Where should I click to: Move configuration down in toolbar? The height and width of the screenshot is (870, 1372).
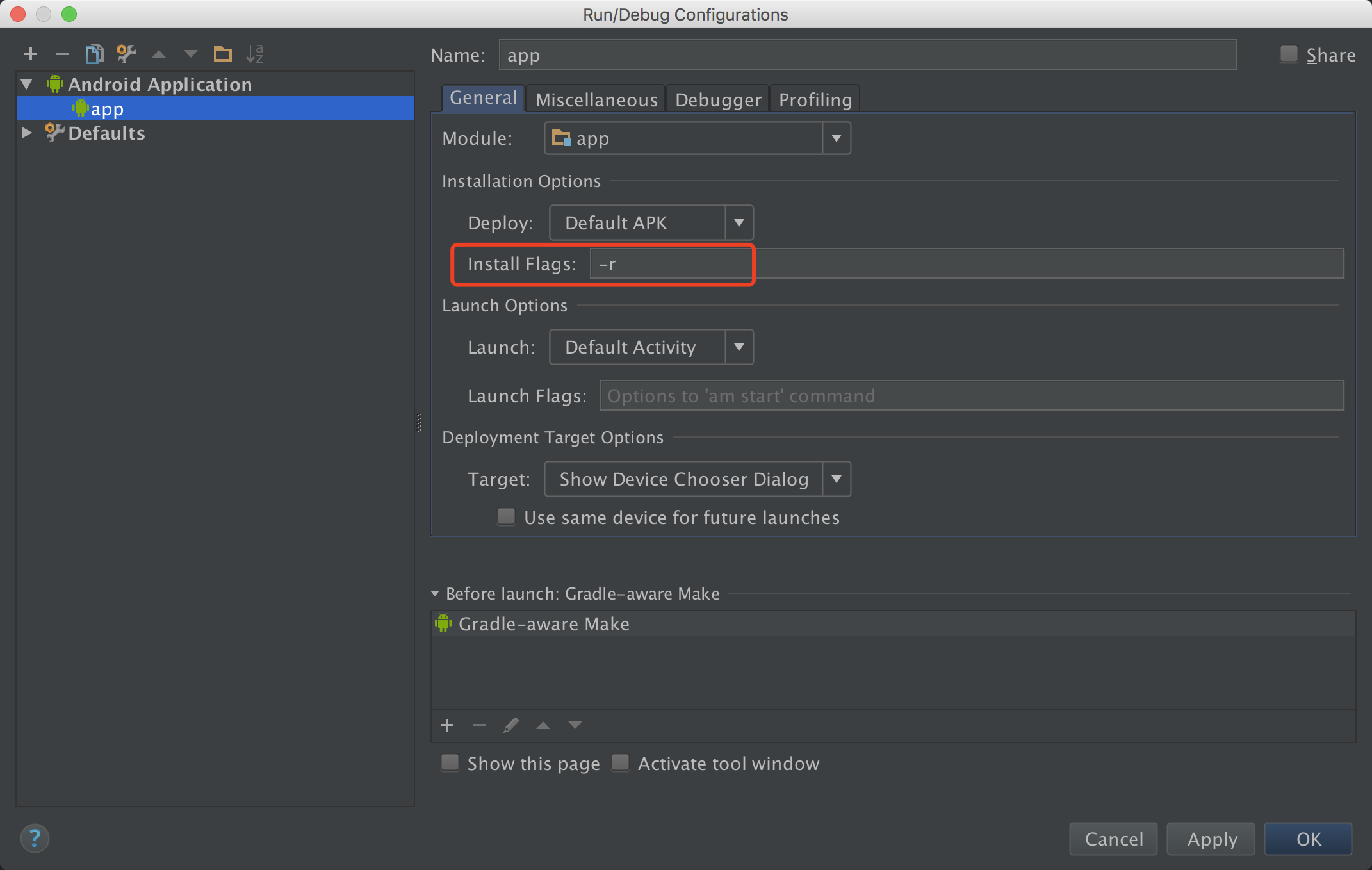pyautogui.click(x=190, y=54)
